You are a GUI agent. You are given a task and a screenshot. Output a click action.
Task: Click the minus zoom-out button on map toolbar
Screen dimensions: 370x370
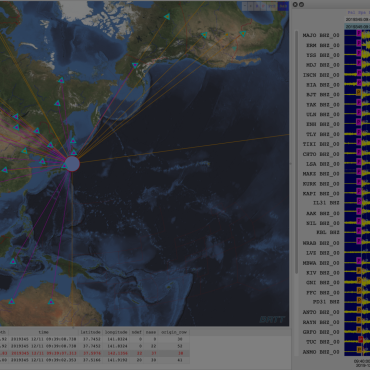[x=245, y=6]
